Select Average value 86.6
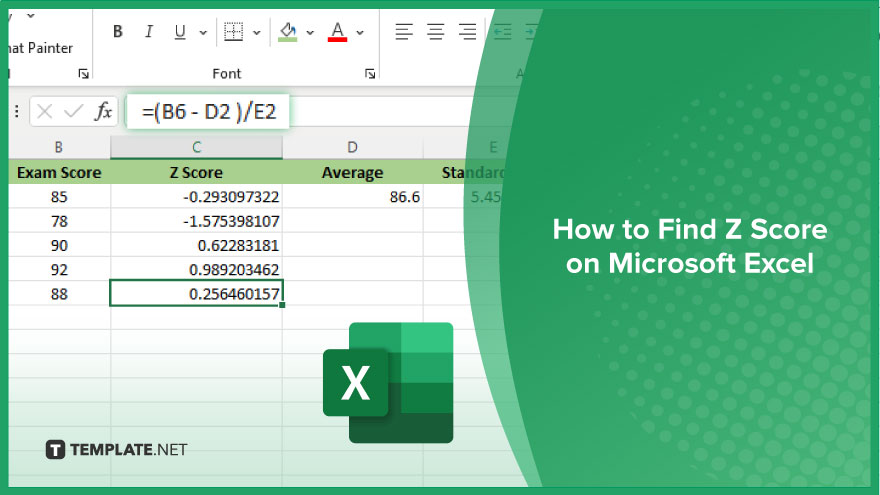This screenshot has height=495, width=880. [x=352, y=197]
